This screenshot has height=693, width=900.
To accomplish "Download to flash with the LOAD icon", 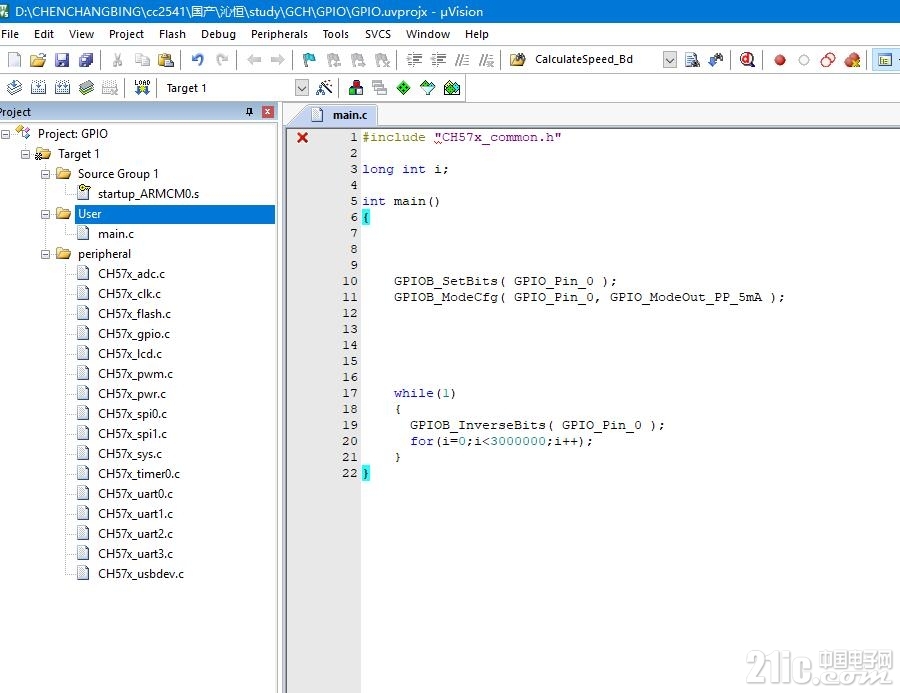I will [142, 87].
